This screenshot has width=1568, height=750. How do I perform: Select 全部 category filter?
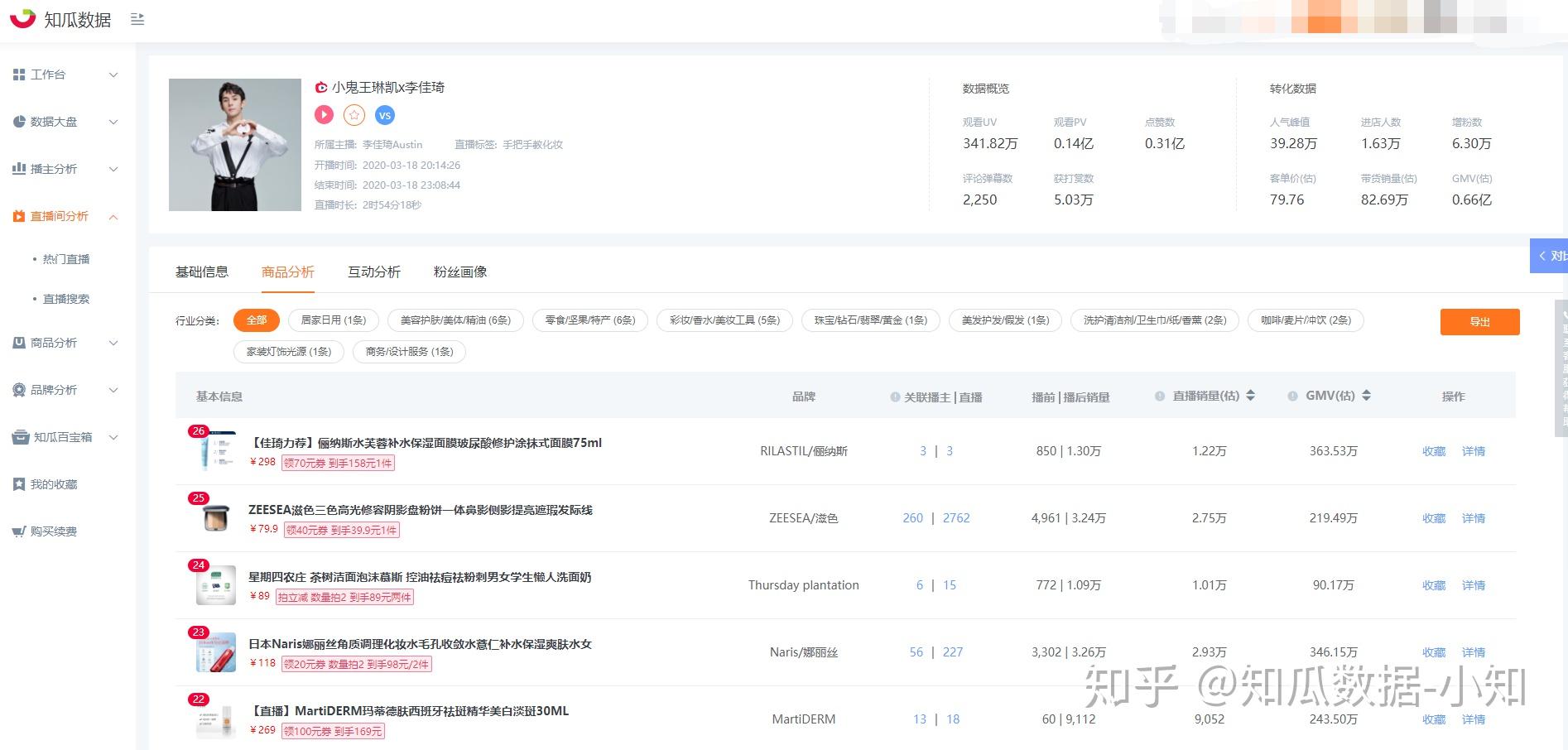pos(257,320)
